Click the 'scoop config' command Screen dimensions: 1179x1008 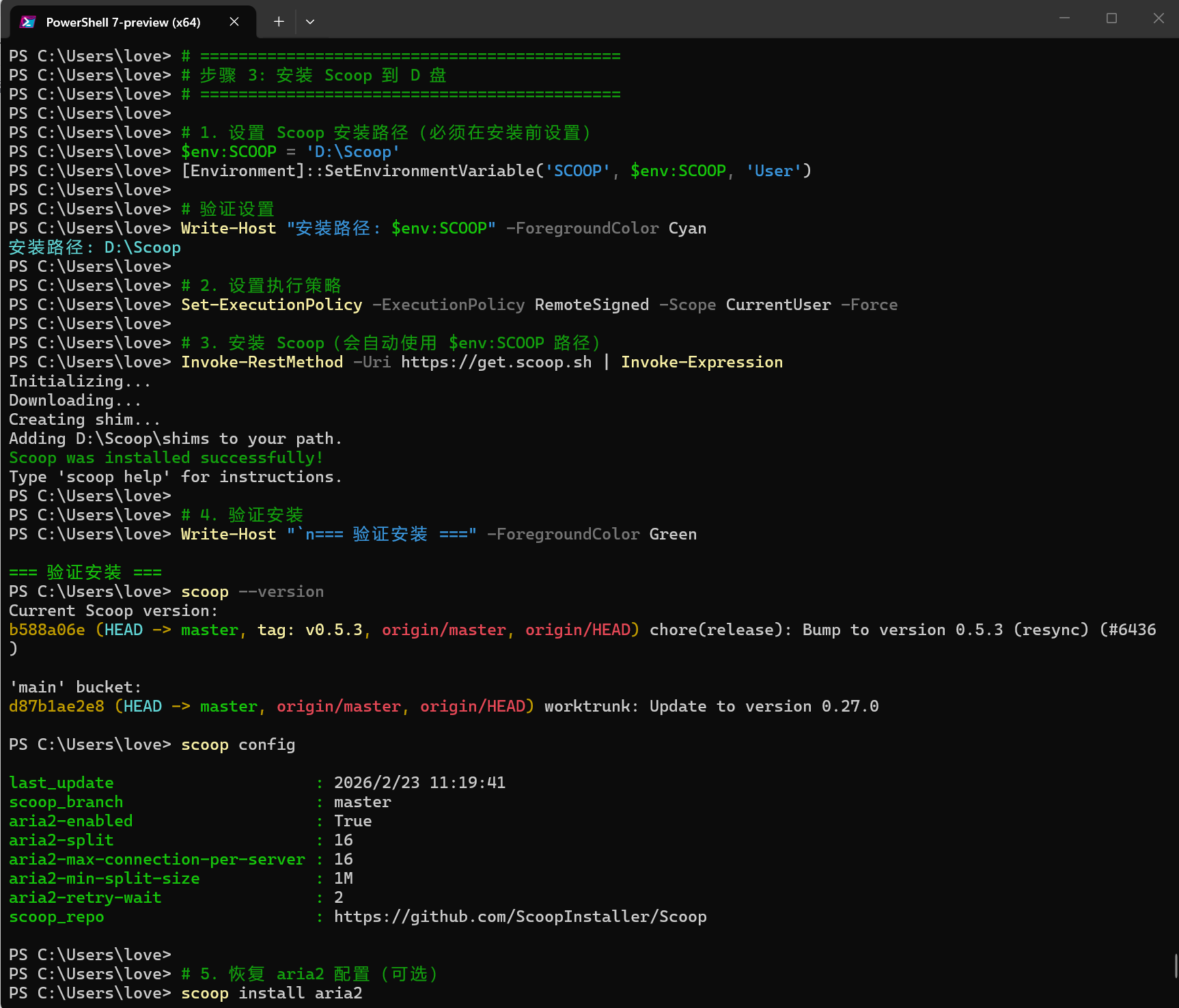(x=238, y=744)
